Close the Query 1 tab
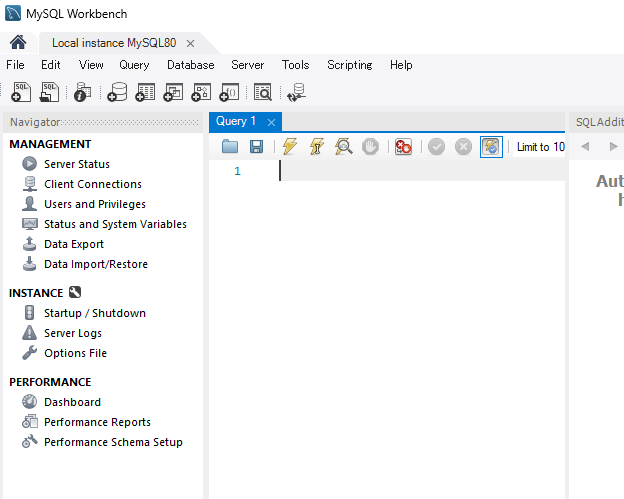The image size is (624, 499). click(x=271, y=123)
